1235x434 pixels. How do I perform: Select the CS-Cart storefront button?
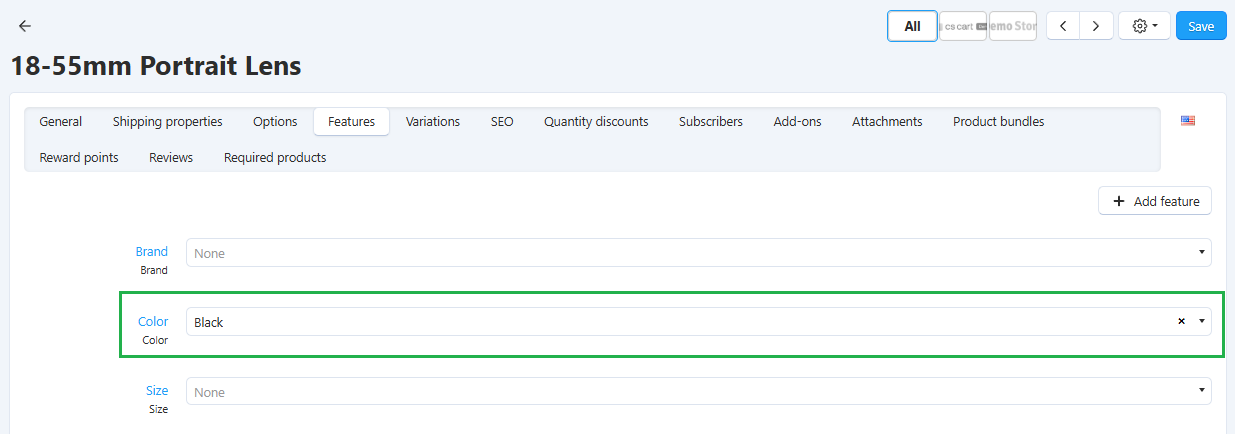(x=963, y=26)
